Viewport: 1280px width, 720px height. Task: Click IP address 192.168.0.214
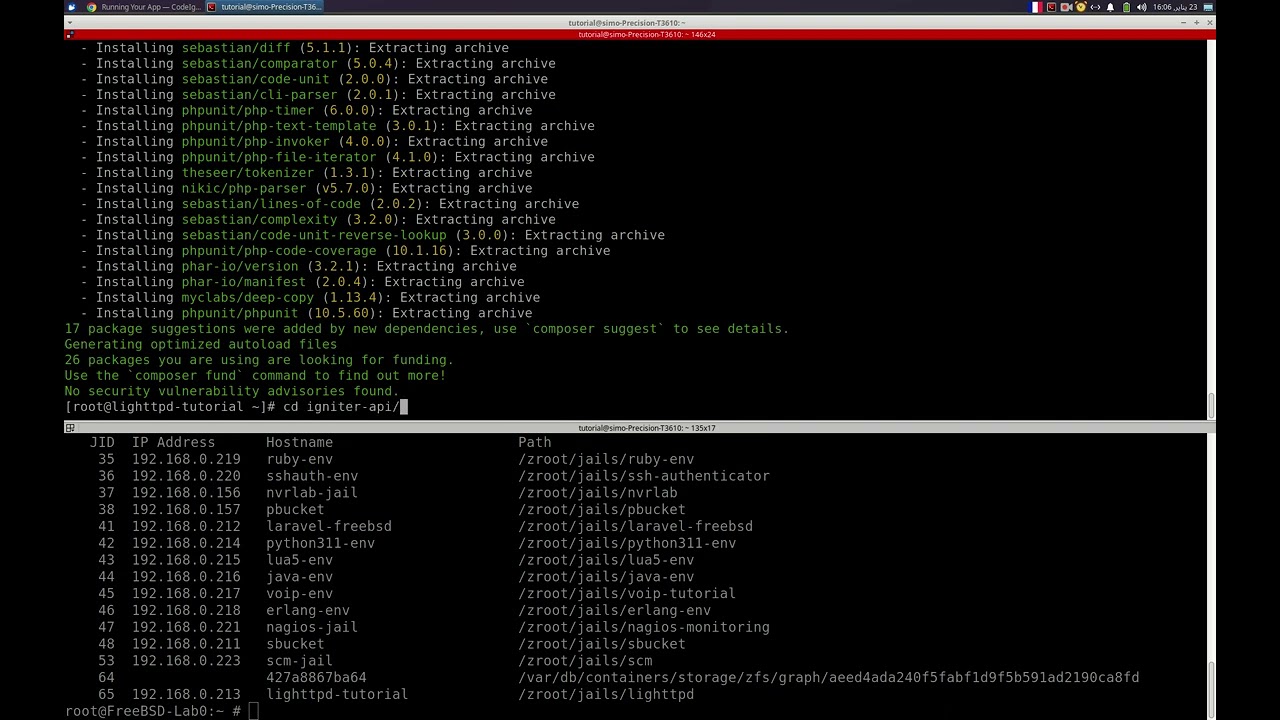[186, 543]
